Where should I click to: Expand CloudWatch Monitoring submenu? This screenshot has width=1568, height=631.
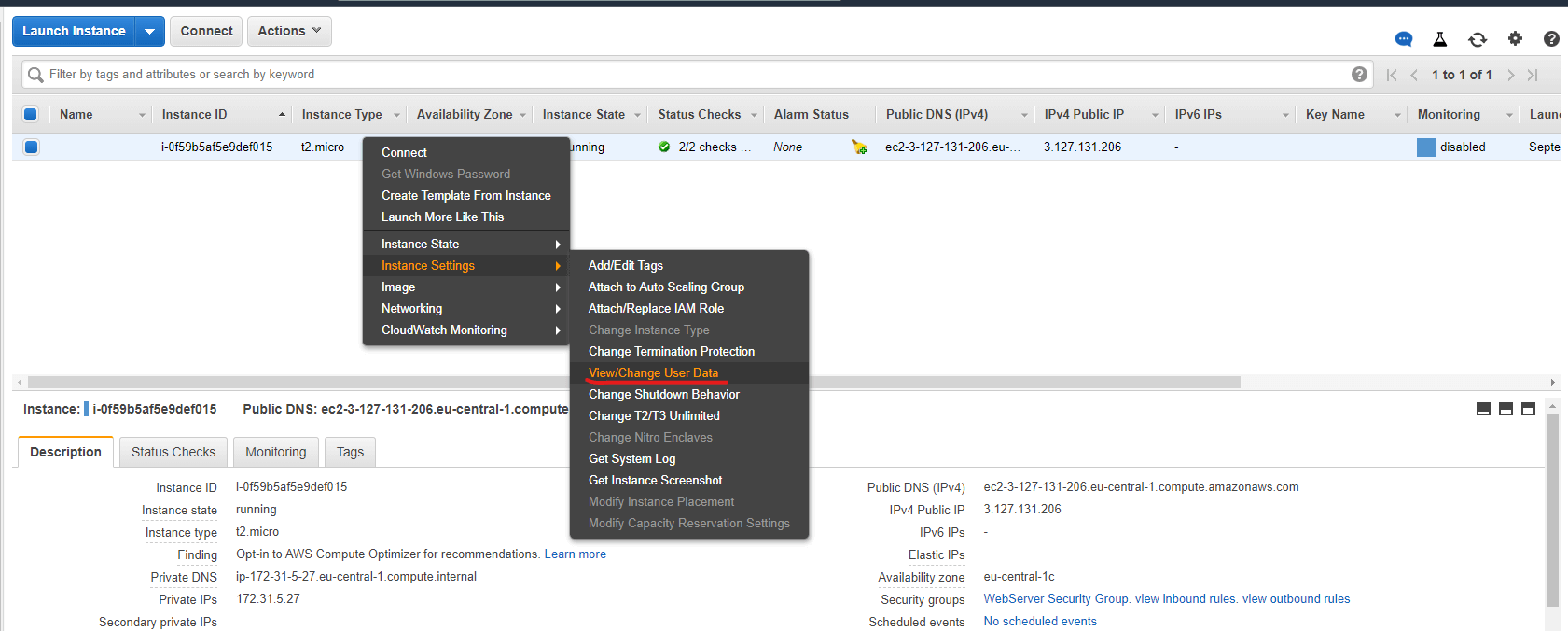465,330
